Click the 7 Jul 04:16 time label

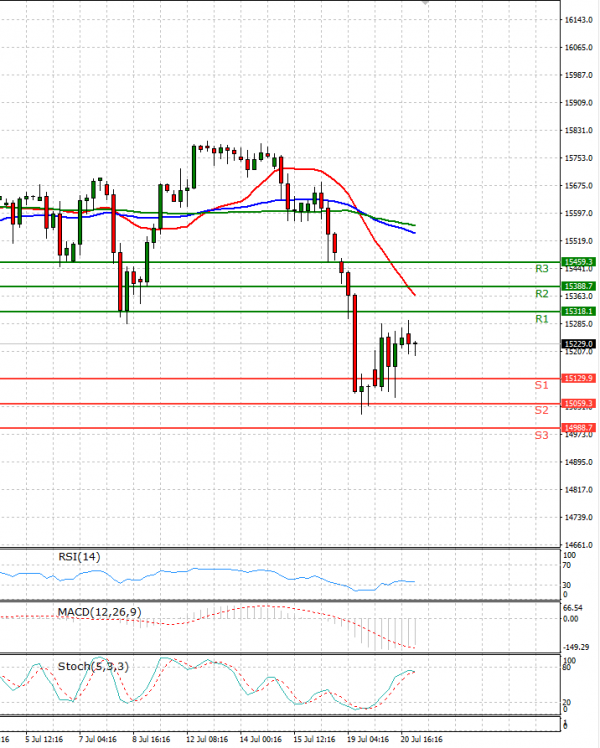(97, 739)
